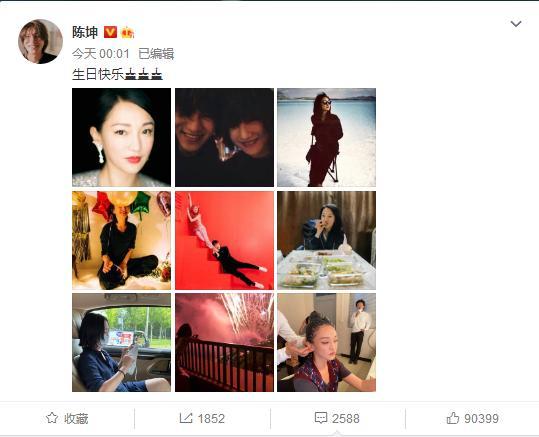The image size is (539, 437).
Task: Click the comment bubble icon
Action: tap(321, 418)
